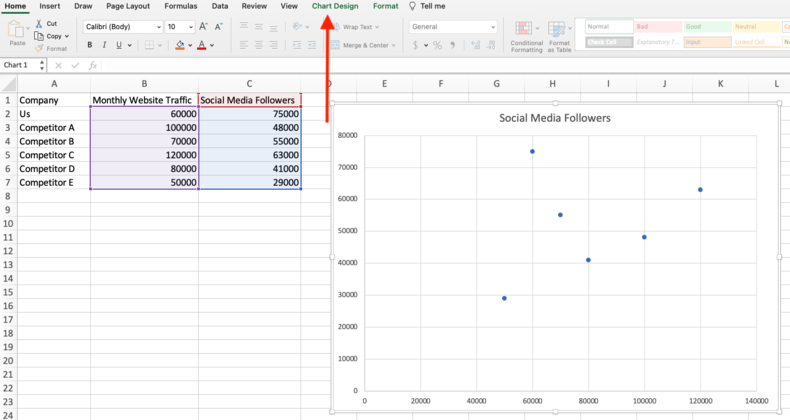This screenshot has width=790, height=420.
Task: Click the Insert Function fx icon
Action: (x=92, y=65)
